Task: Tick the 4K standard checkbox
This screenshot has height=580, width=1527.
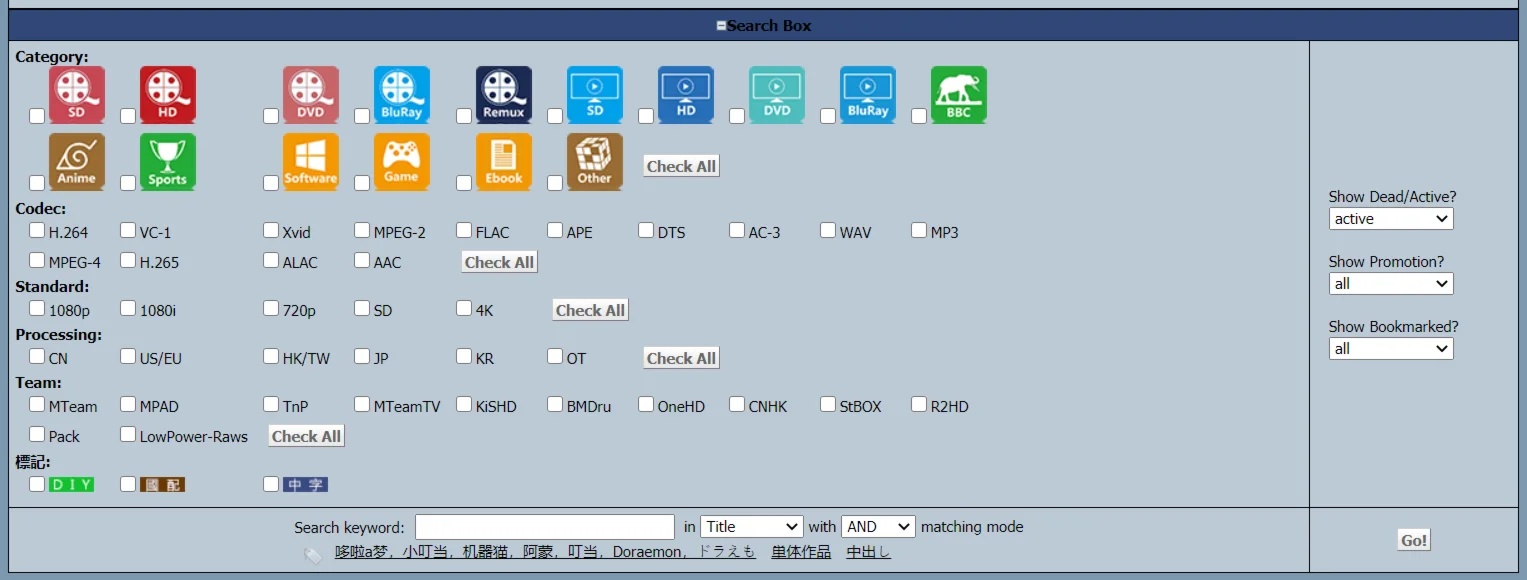Action: coord(464,309)
